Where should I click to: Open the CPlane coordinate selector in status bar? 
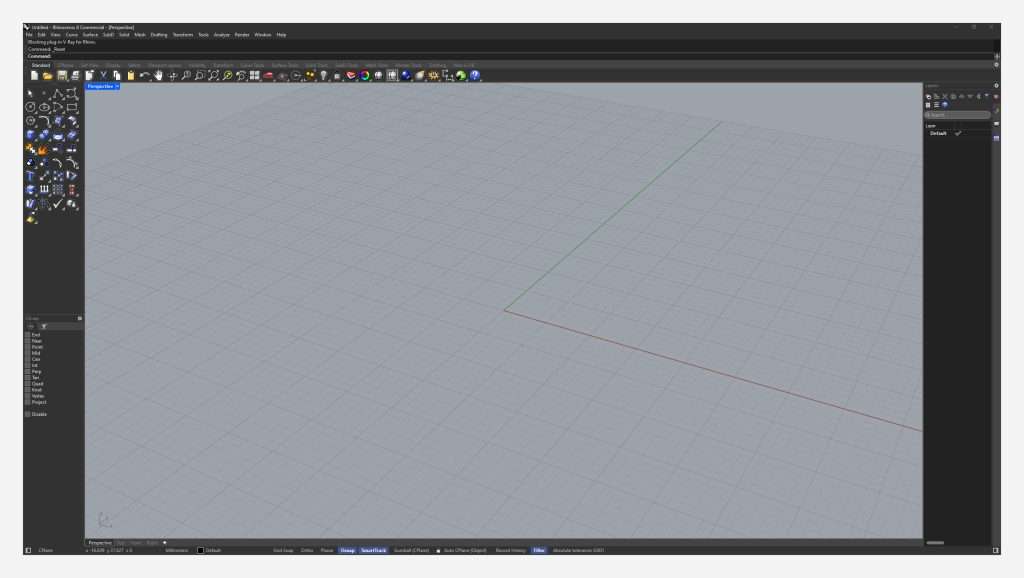pyautogui.click(x=46, y=551)
